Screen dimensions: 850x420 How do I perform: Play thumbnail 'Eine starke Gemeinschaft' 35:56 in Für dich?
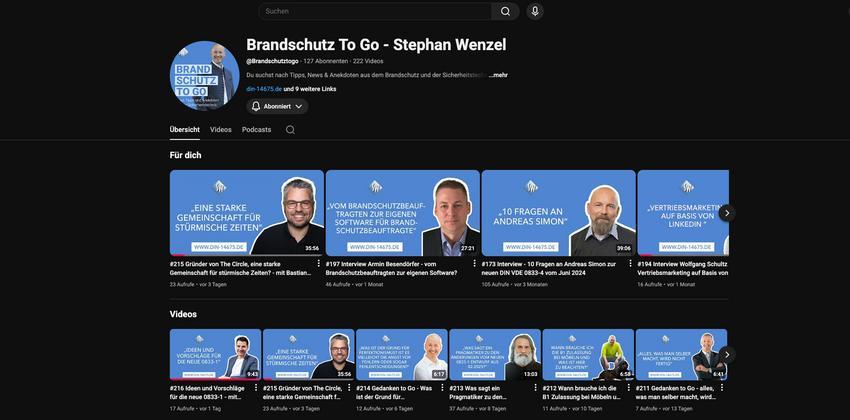(x=247, y=212)
